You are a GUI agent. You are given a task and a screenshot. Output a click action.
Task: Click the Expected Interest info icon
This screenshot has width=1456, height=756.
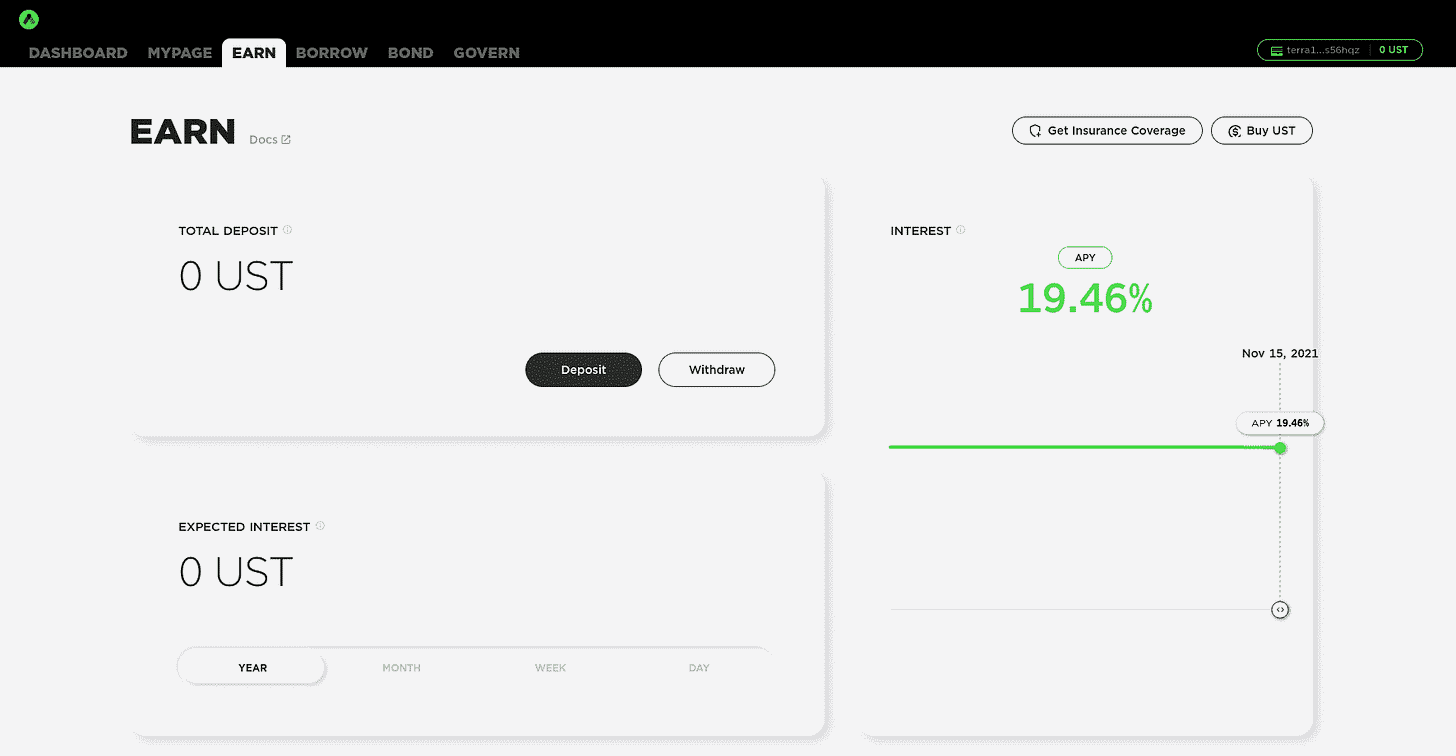tap(320, 526)
